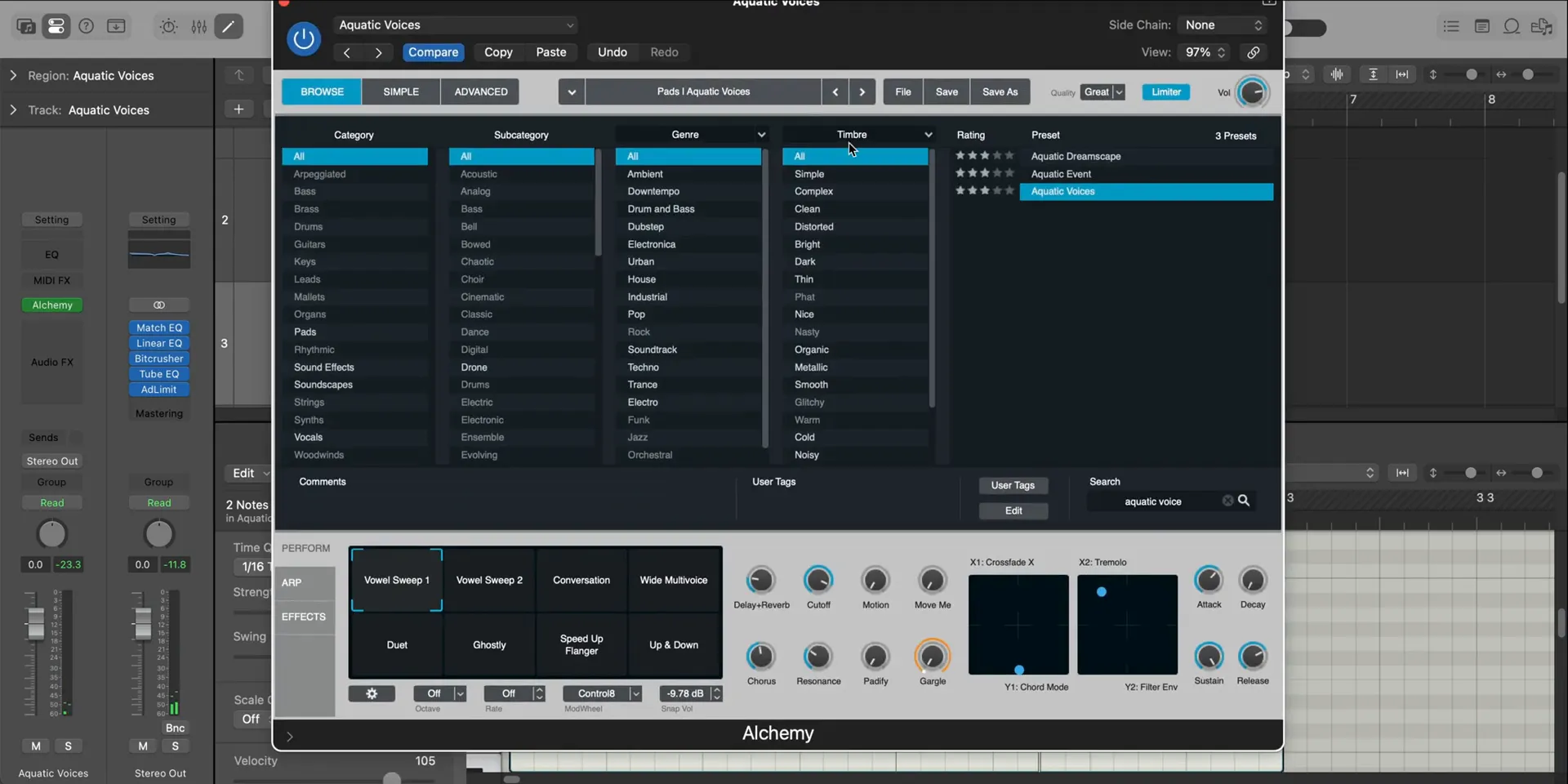
Task: Click the User Tags button
Action: [1013, 485]
